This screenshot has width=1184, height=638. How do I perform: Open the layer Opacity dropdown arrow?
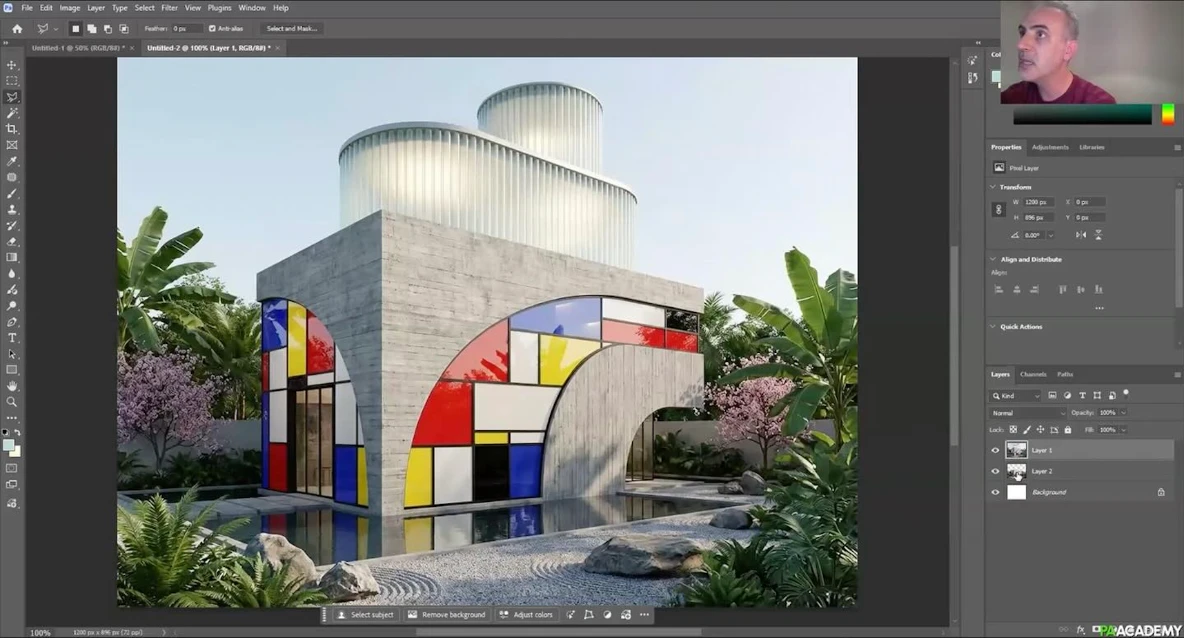click(1124, 413)
